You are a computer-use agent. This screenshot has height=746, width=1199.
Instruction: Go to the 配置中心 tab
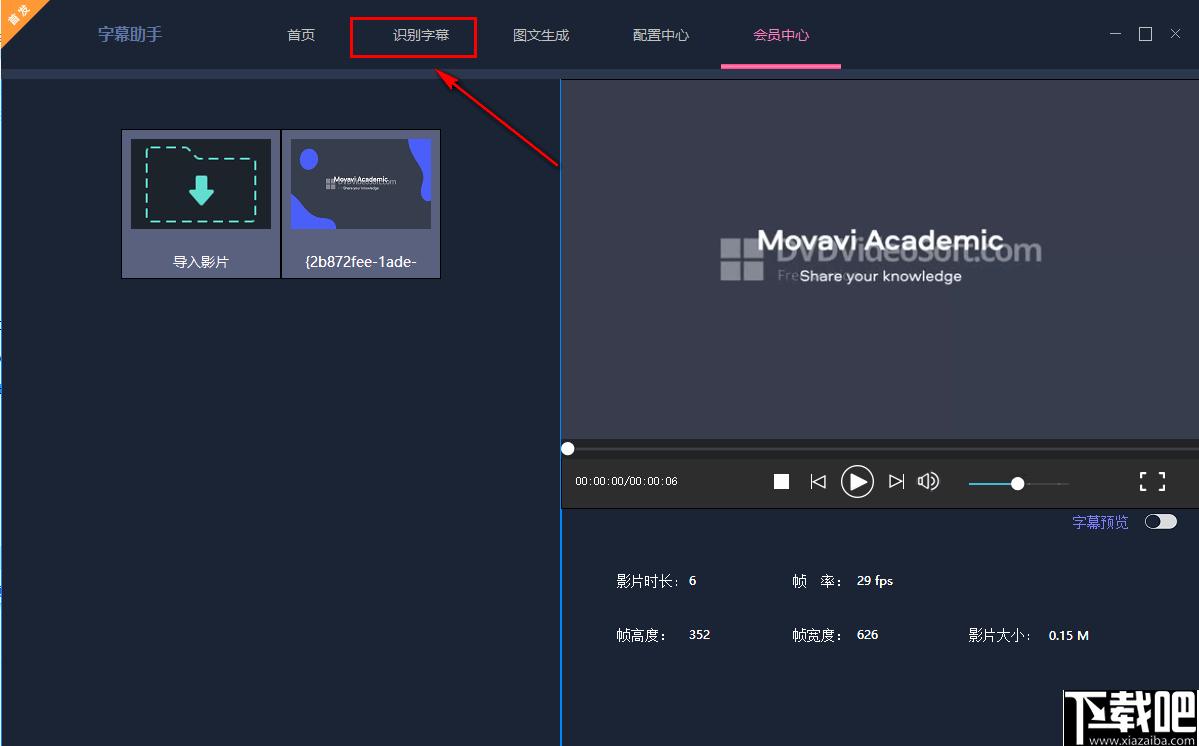click(661, 35)
